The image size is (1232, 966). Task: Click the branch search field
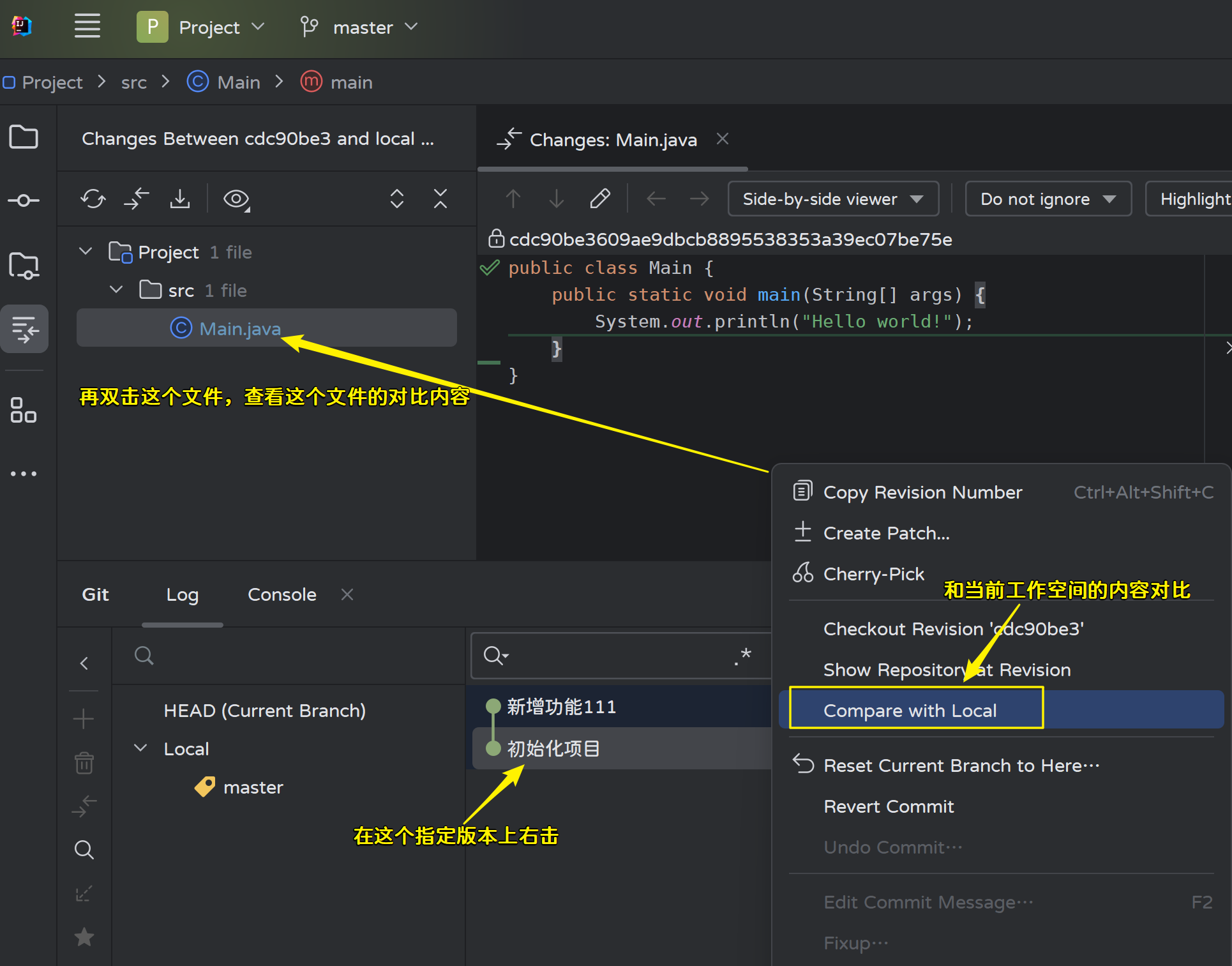pyautogui.click(x=287, y=656)
